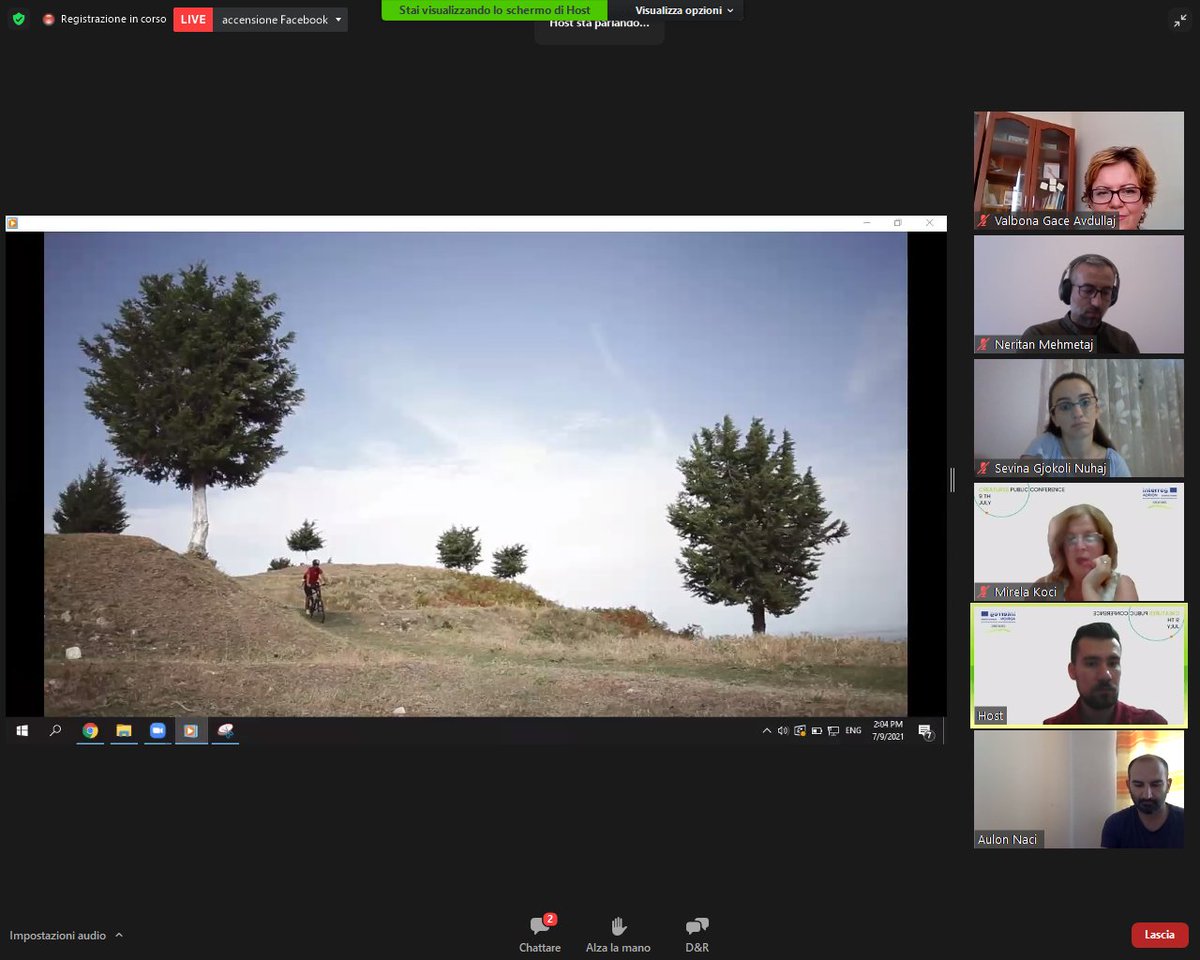Click the speaker volume tray icon
The height and width of the screenshot is (960, 1200).
tap(783, 731)
